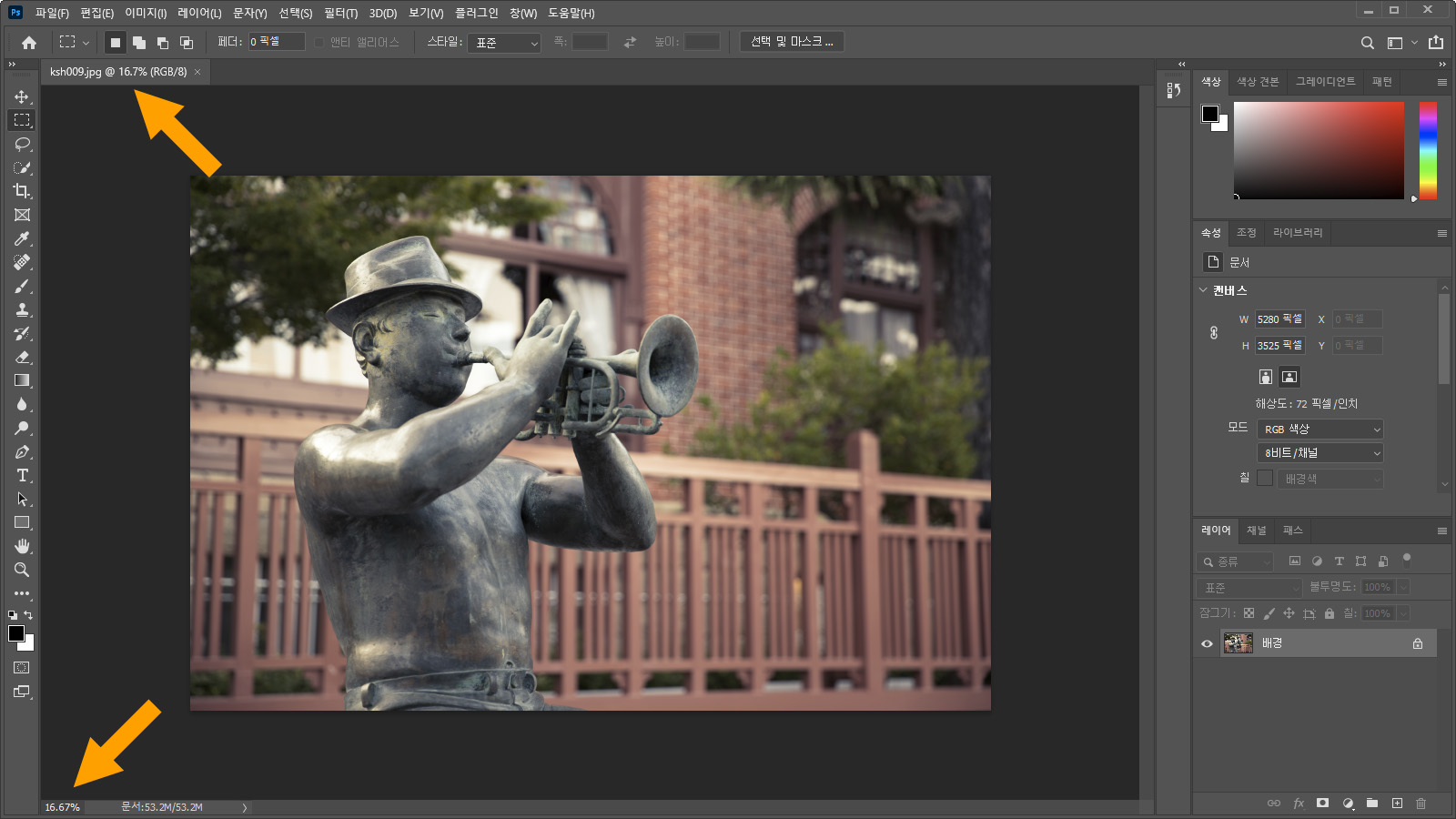Open the 파일(F) menu
Viewport: 1456px width, 819px height.
tap(52, 13)
